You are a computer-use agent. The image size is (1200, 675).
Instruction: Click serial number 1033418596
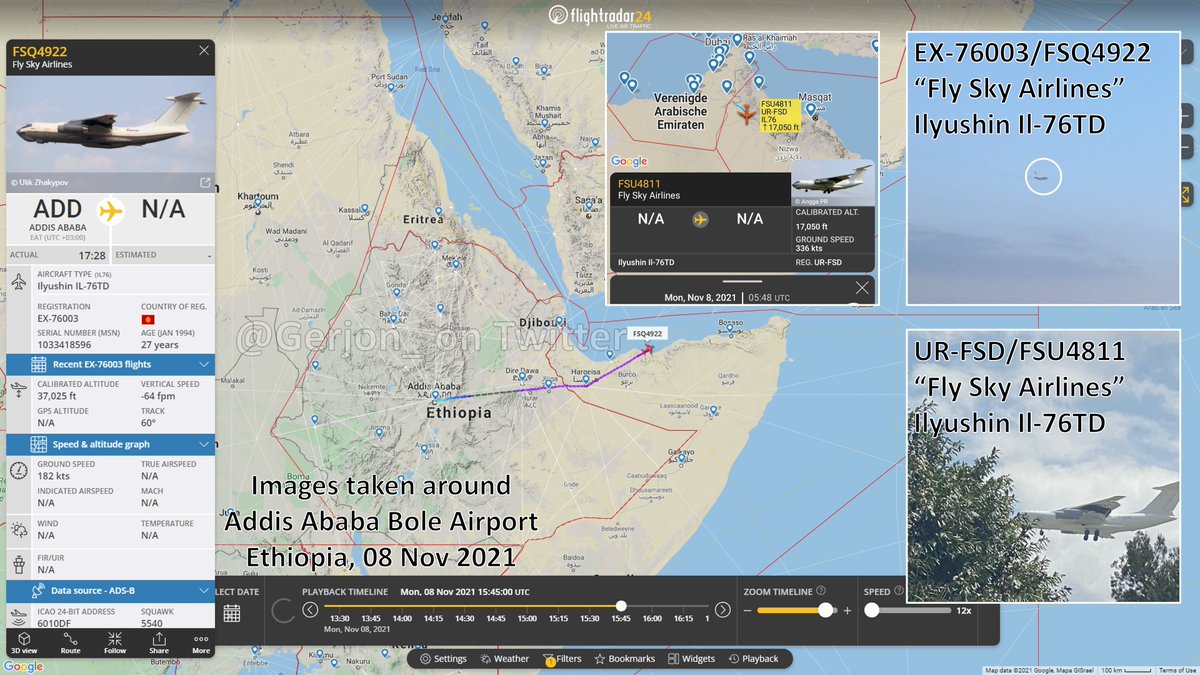coord(64,344)
